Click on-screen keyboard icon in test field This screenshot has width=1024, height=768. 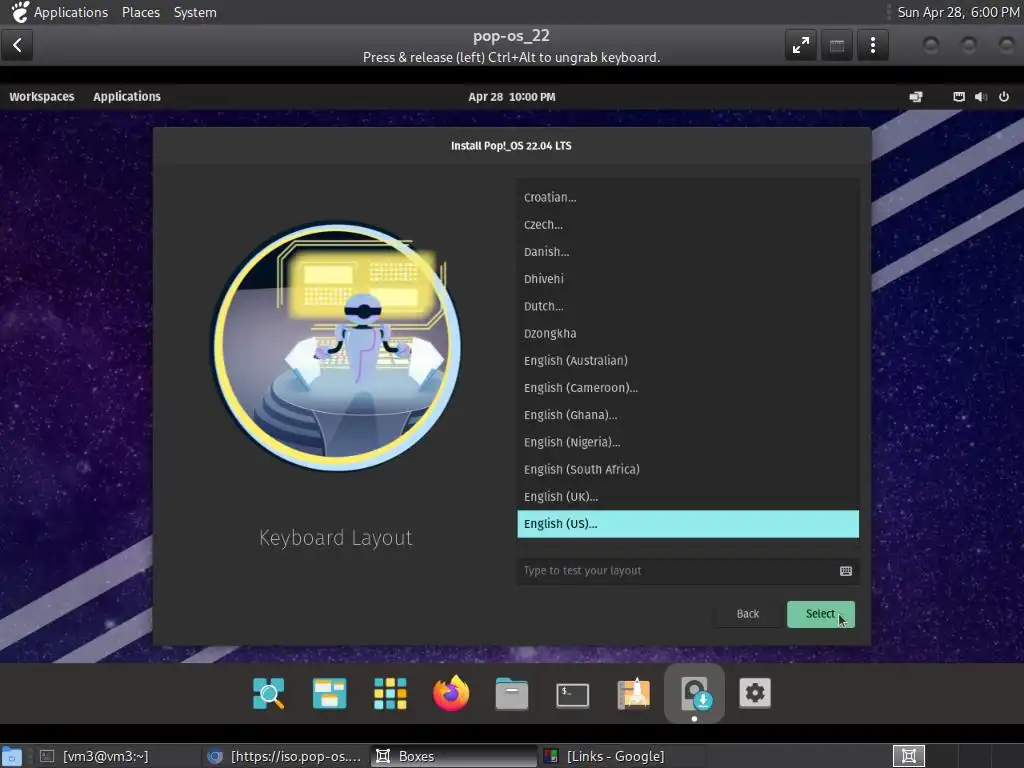(846, 571)
